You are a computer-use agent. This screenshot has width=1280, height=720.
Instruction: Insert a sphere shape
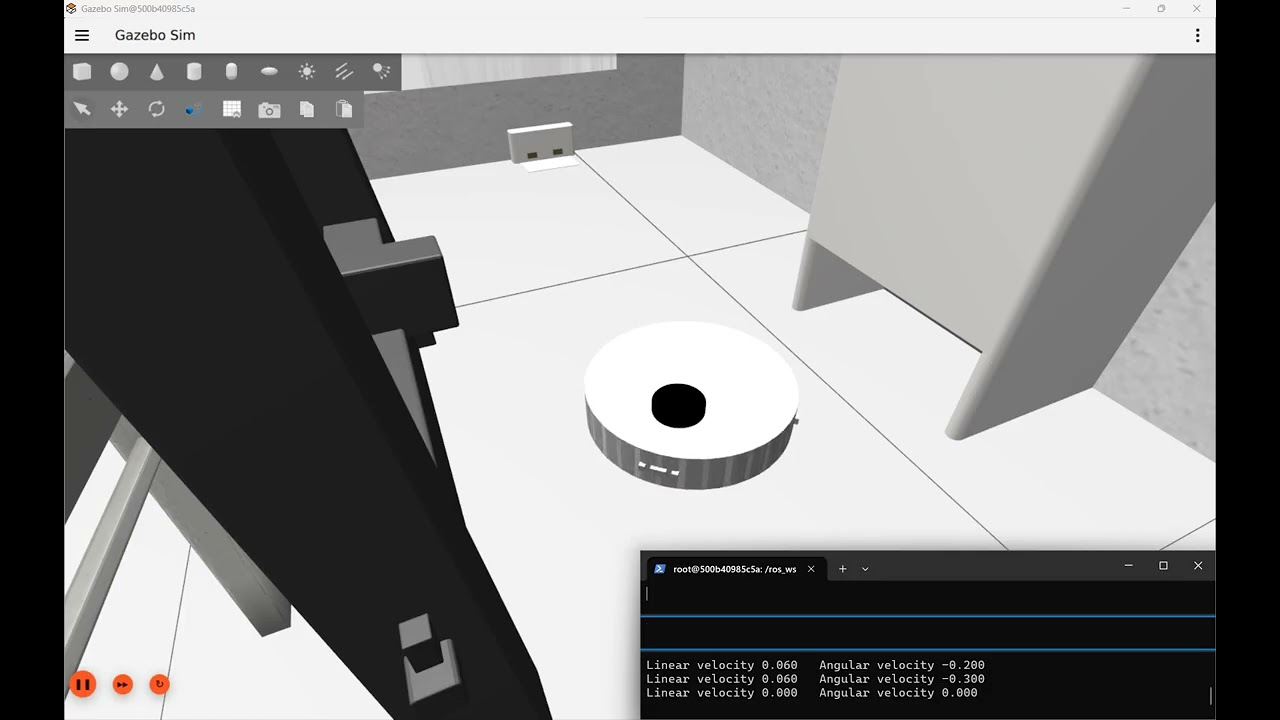point(119,71)
